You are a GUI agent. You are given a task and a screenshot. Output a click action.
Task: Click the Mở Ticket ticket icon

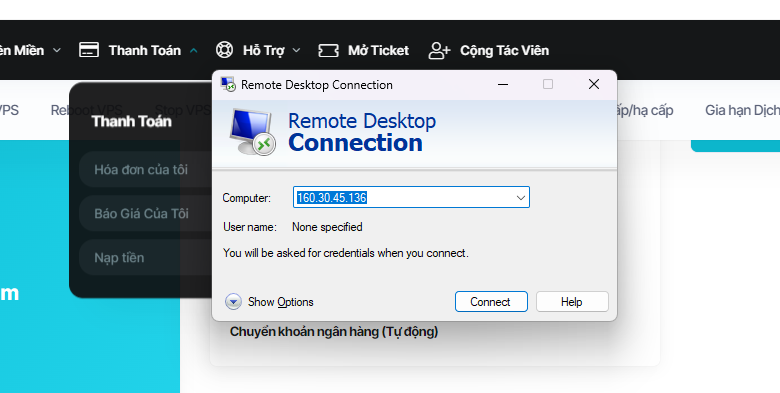pos(328,50)
